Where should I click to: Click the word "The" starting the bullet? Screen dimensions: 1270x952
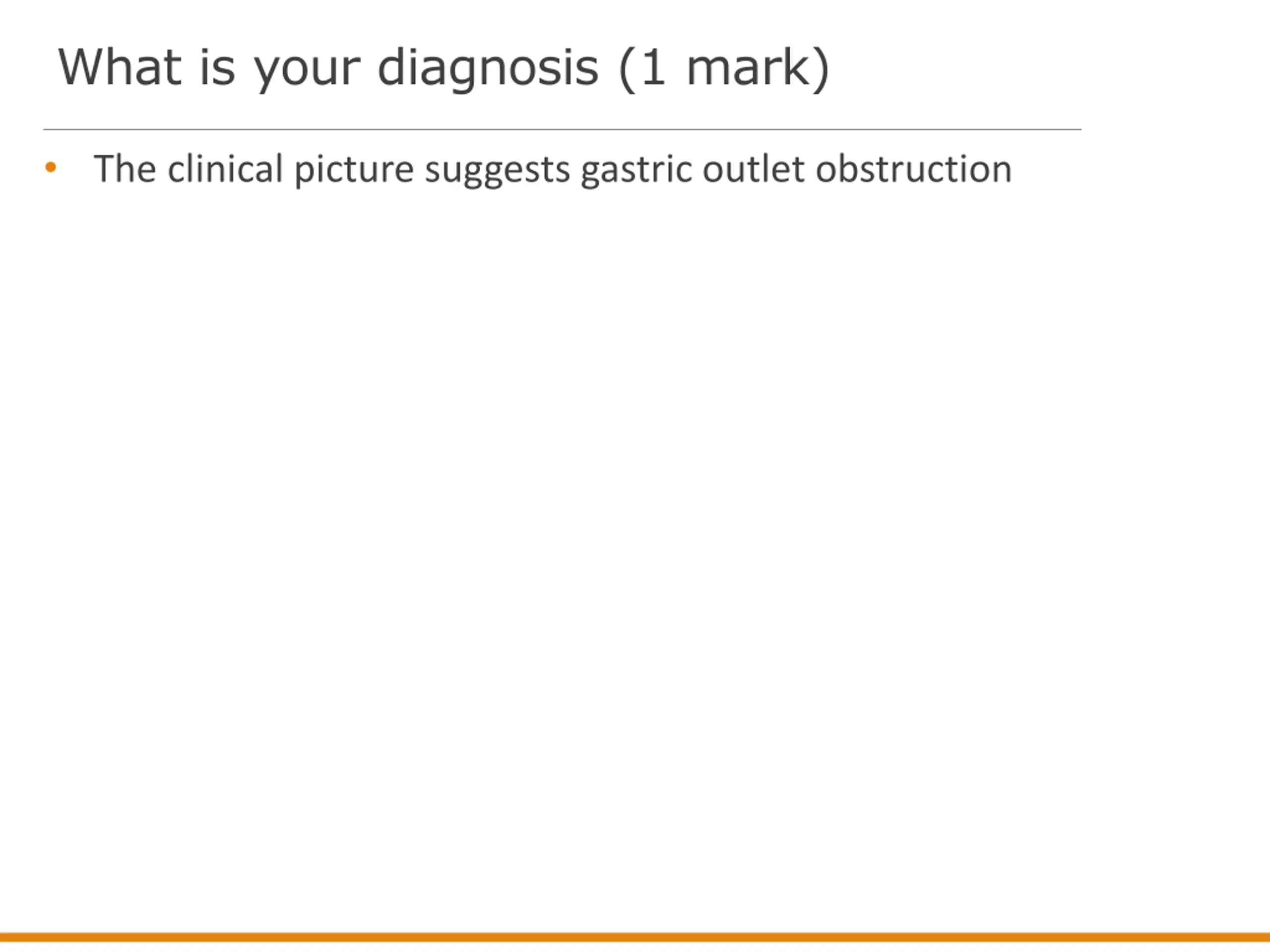[x=125, y=169]
